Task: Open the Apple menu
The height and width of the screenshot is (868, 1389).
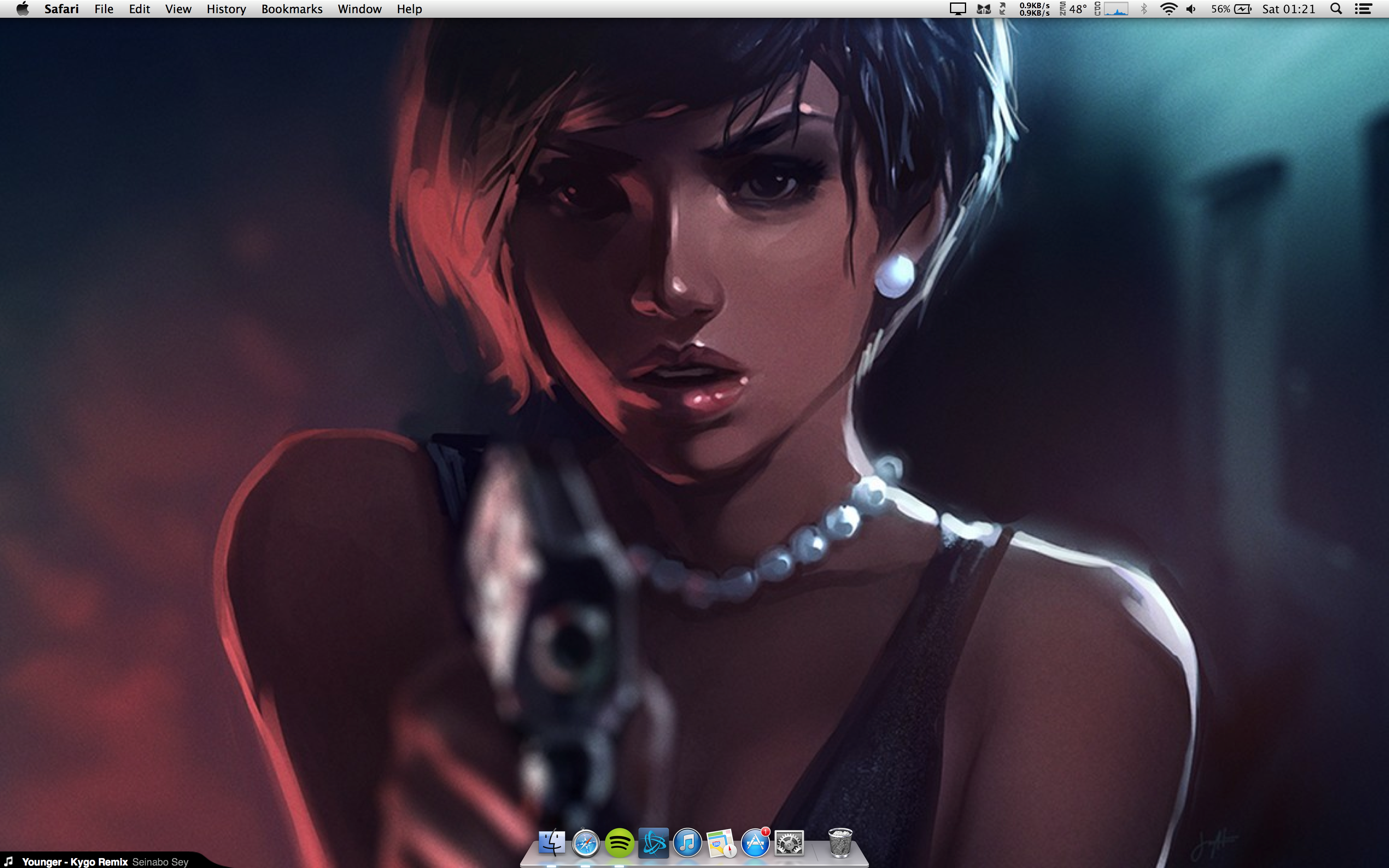Action: pos(22,9)
